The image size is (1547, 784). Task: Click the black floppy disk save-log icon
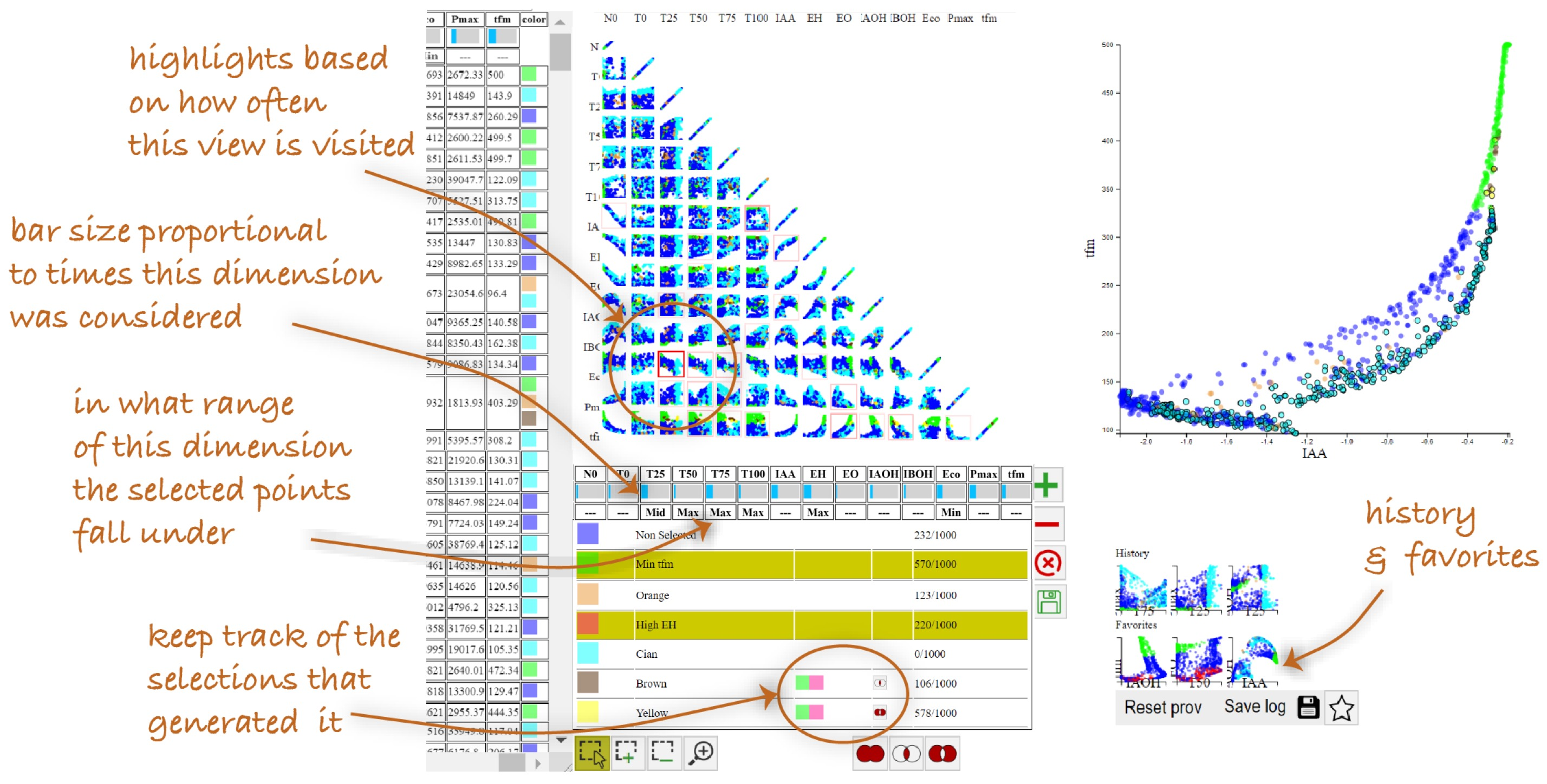(x=1308, y=708)
